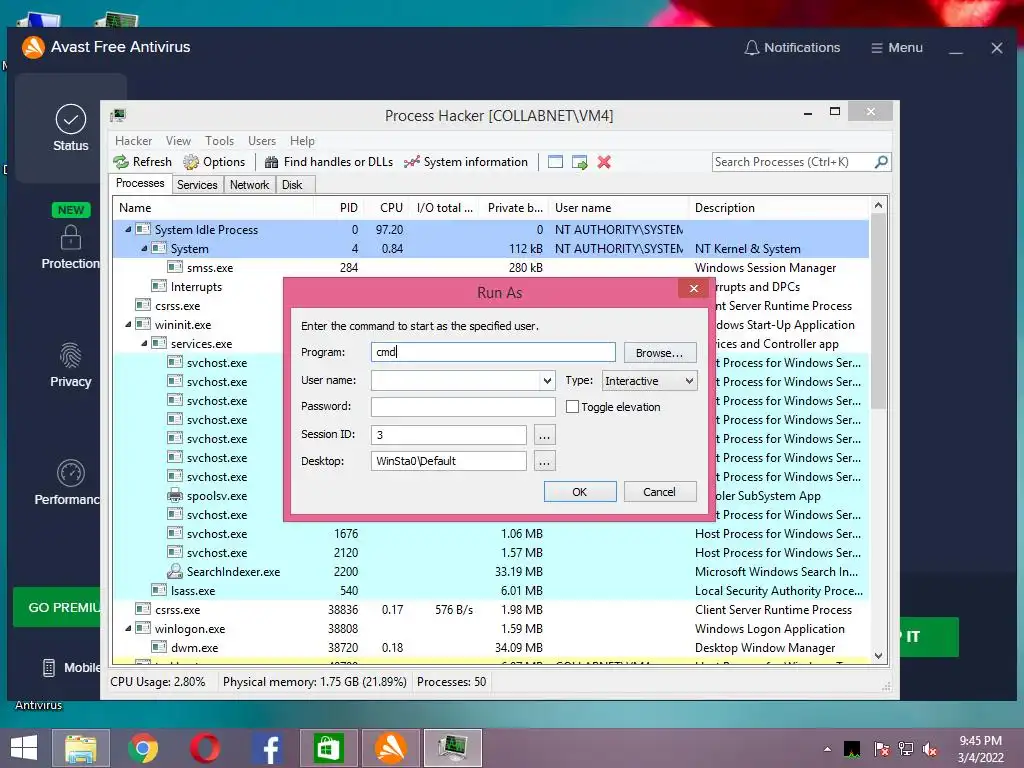Open the Hacker menu
This screenshot has width=1024, height=768.
pos(133,141)
